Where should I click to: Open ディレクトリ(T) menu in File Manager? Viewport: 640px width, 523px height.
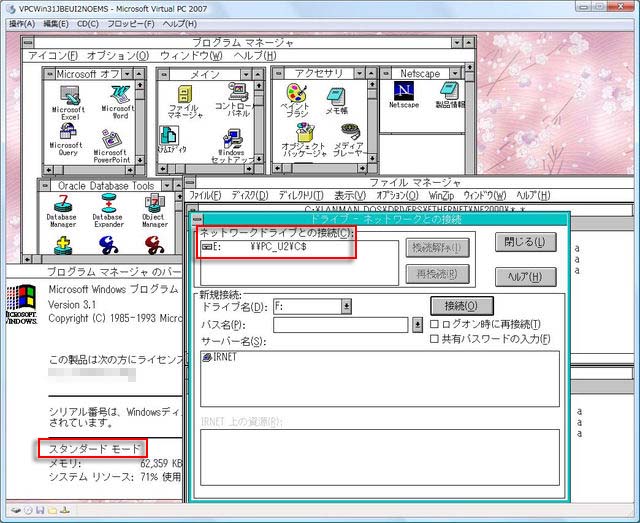301,196
